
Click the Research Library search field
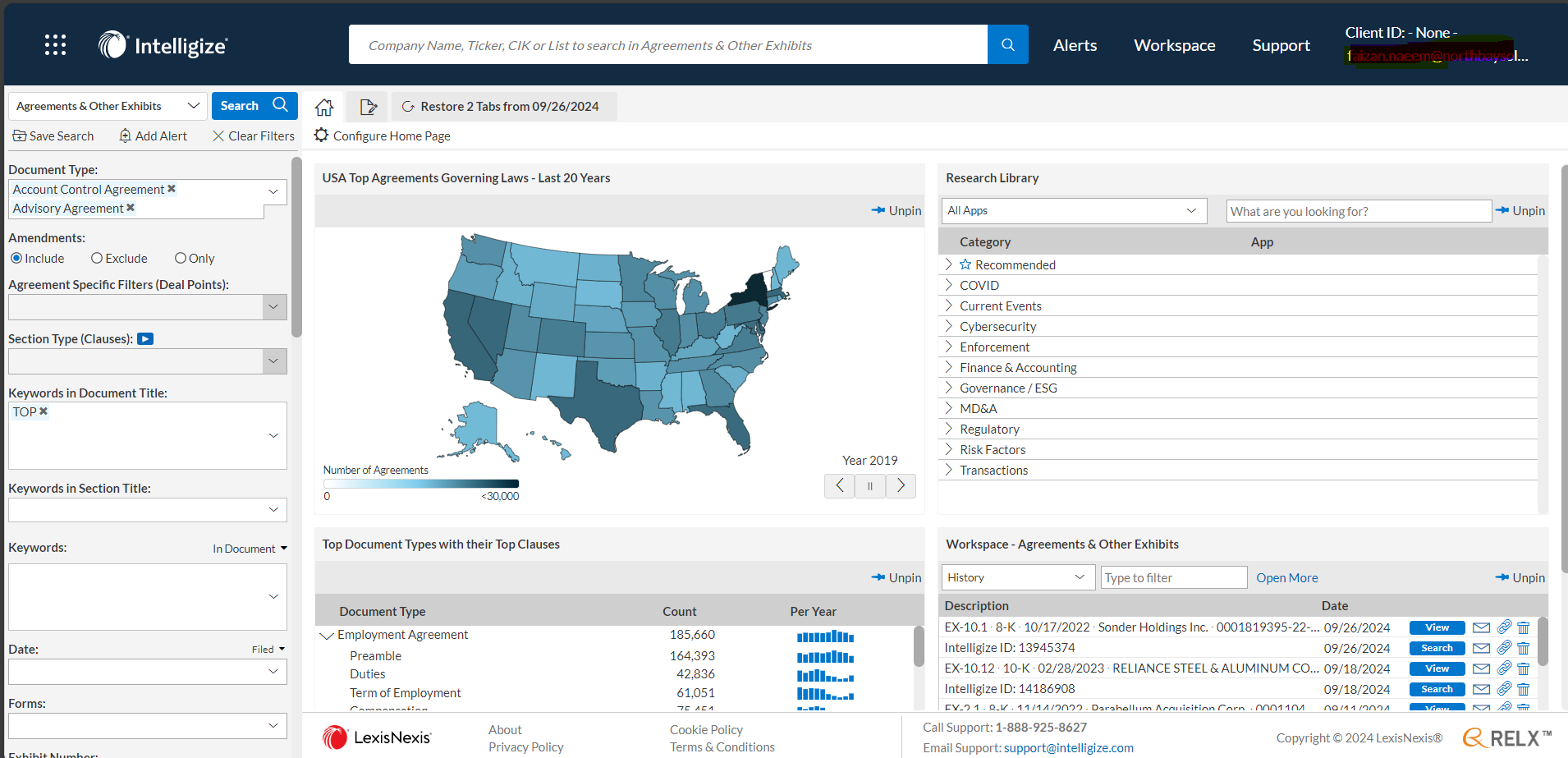(1358, 212)
